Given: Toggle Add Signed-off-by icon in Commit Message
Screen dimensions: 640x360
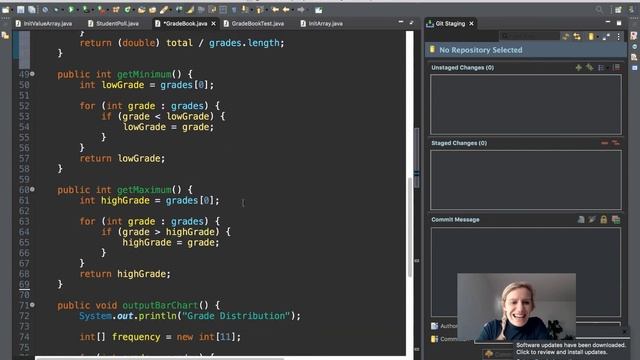Looking at the screenshot, I should (x=592, y=220).
